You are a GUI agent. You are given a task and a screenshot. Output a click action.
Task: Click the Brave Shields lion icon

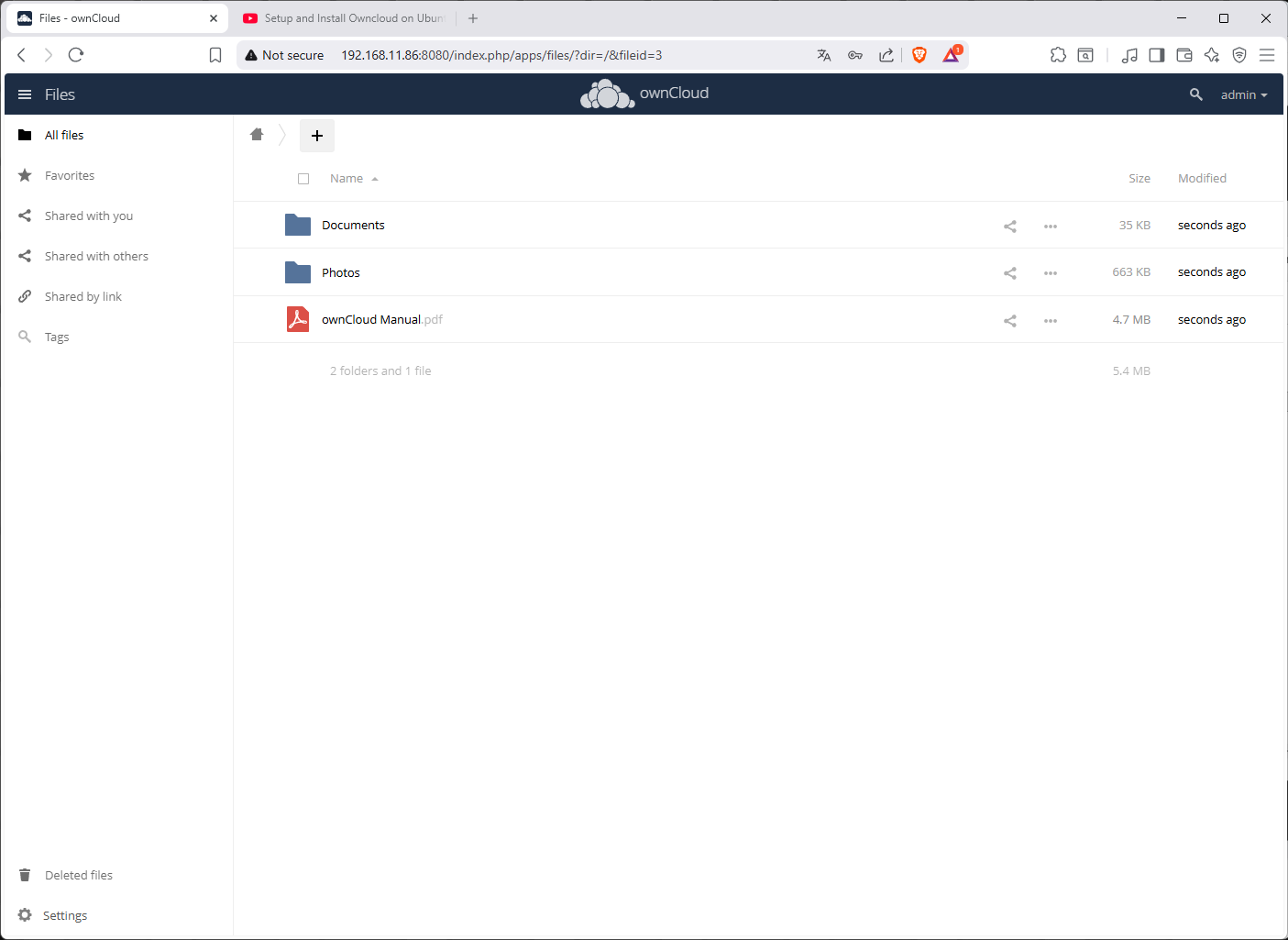[x=919, y=55]
